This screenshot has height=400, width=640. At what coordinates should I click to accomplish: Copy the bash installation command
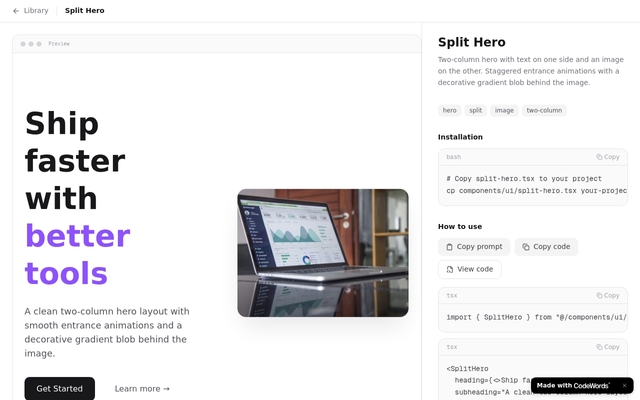point(607,157)
